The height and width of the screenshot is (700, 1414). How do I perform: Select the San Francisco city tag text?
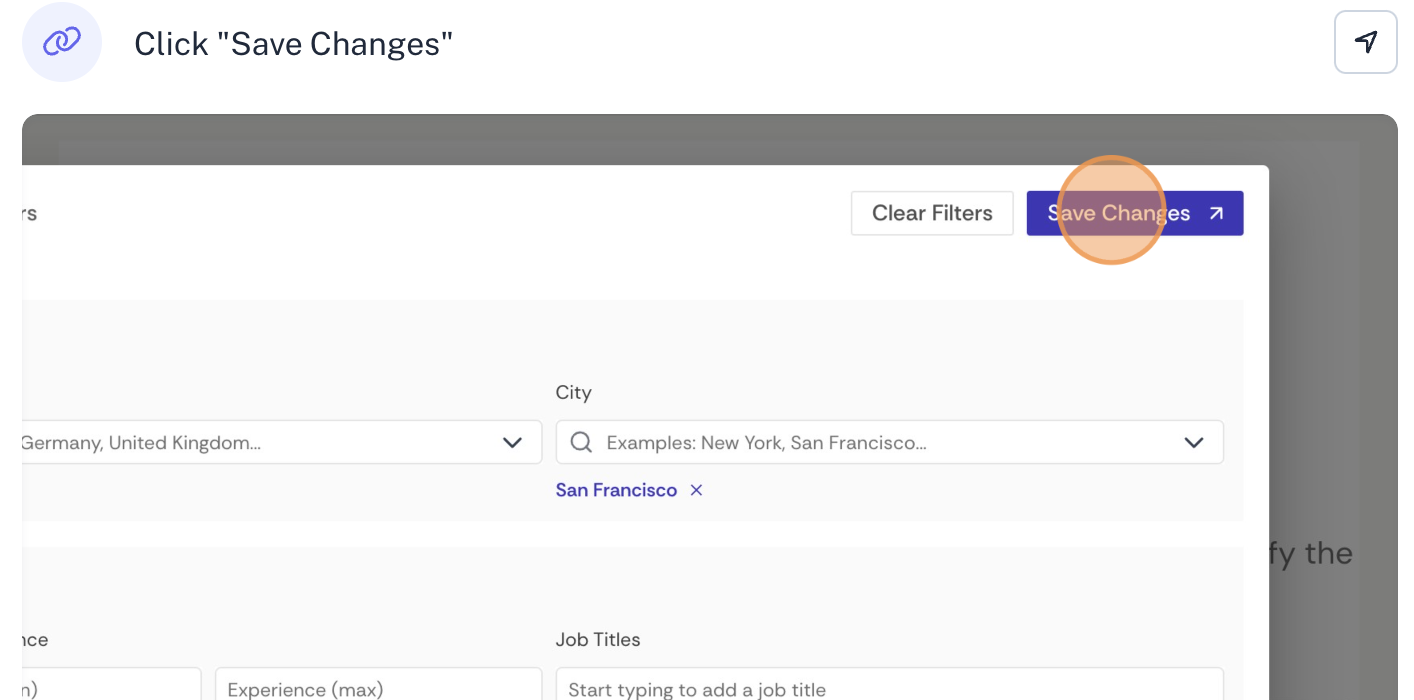616,490
